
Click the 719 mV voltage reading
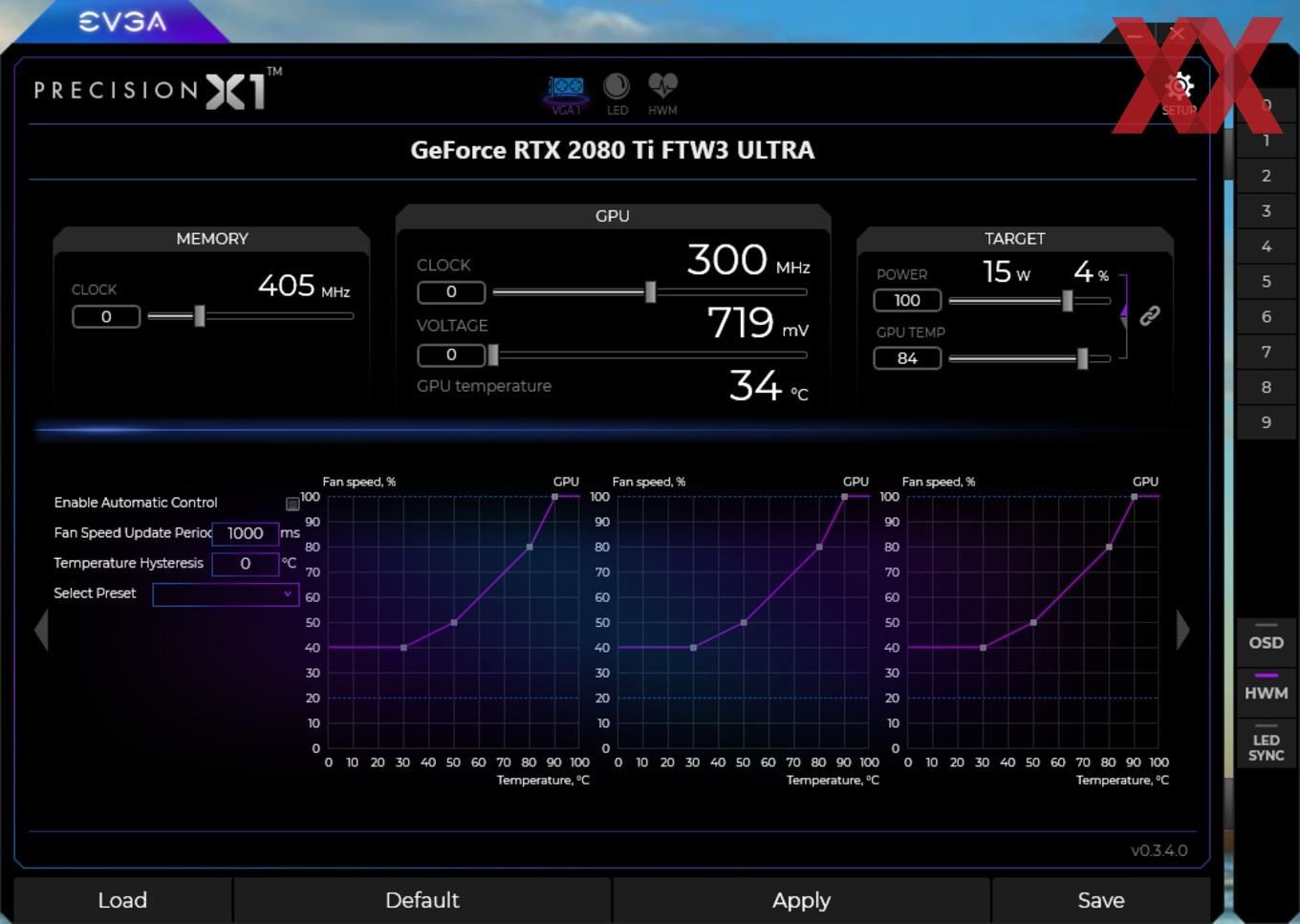pos(758,323)
